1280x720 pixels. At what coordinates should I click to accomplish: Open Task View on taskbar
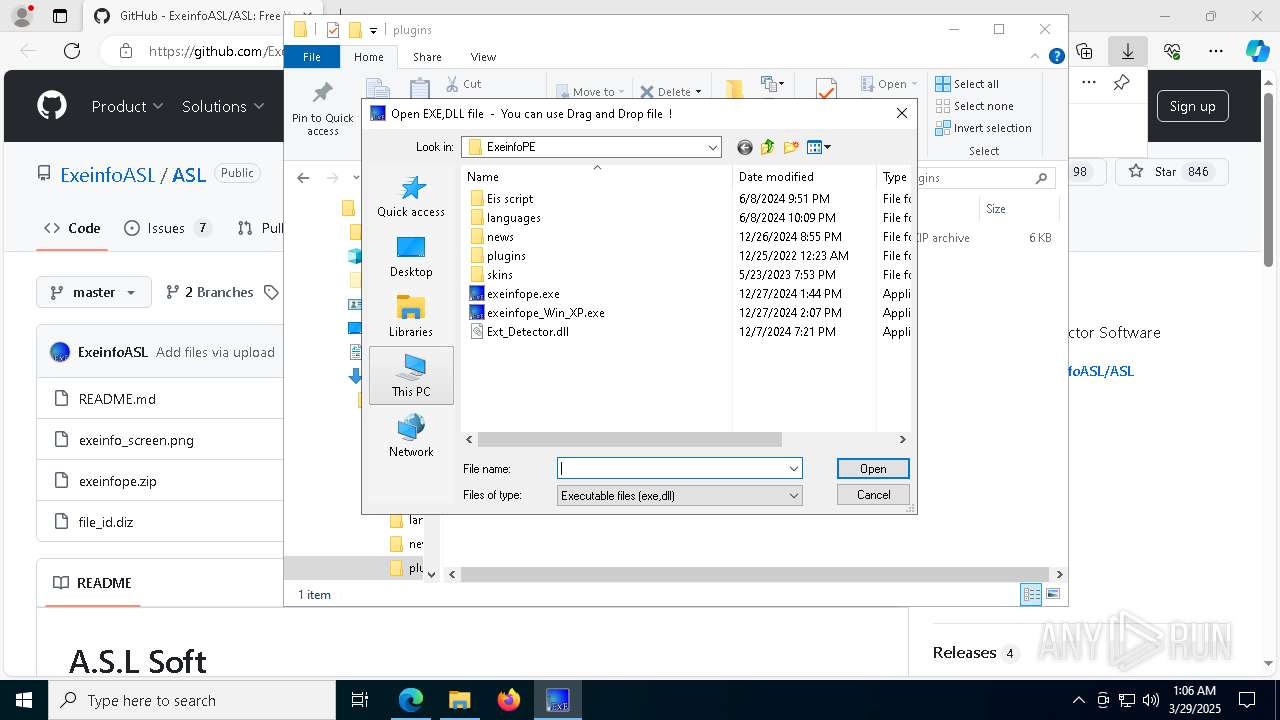click(360, 700)
